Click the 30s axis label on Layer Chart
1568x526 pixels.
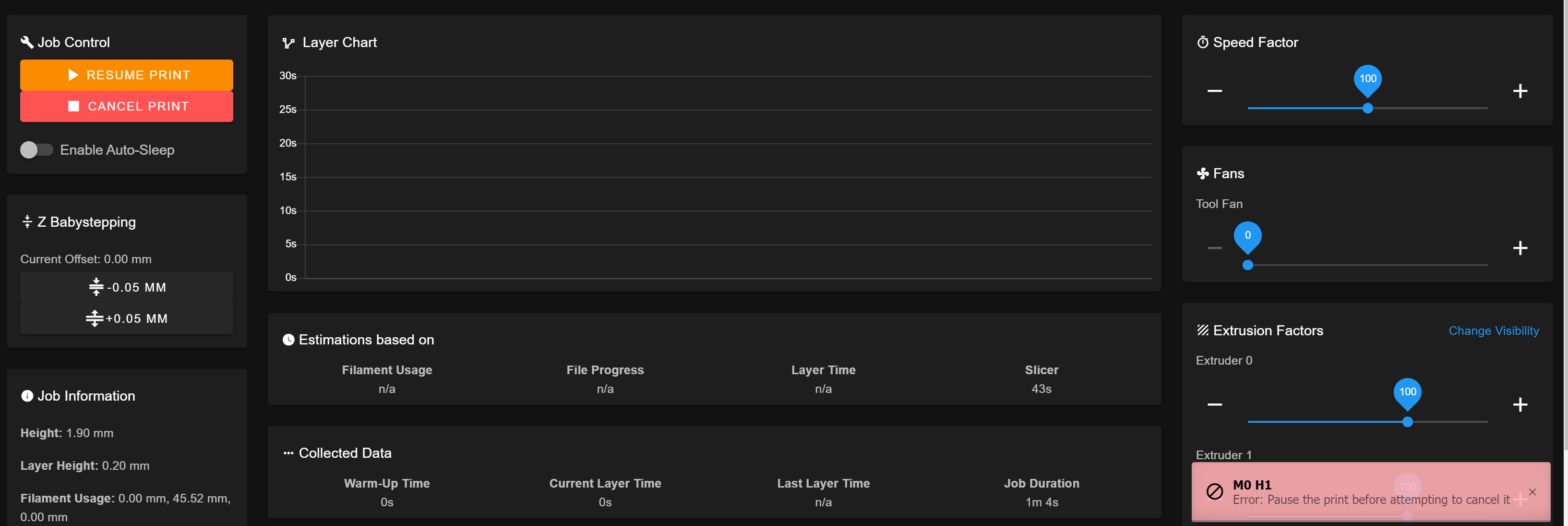tap(287, 75)
